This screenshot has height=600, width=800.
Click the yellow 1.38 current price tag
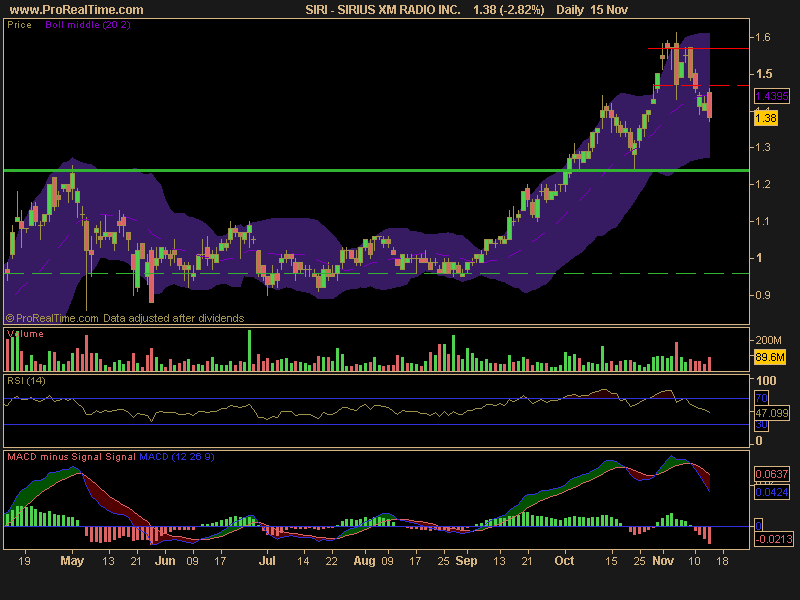point(765,118)
